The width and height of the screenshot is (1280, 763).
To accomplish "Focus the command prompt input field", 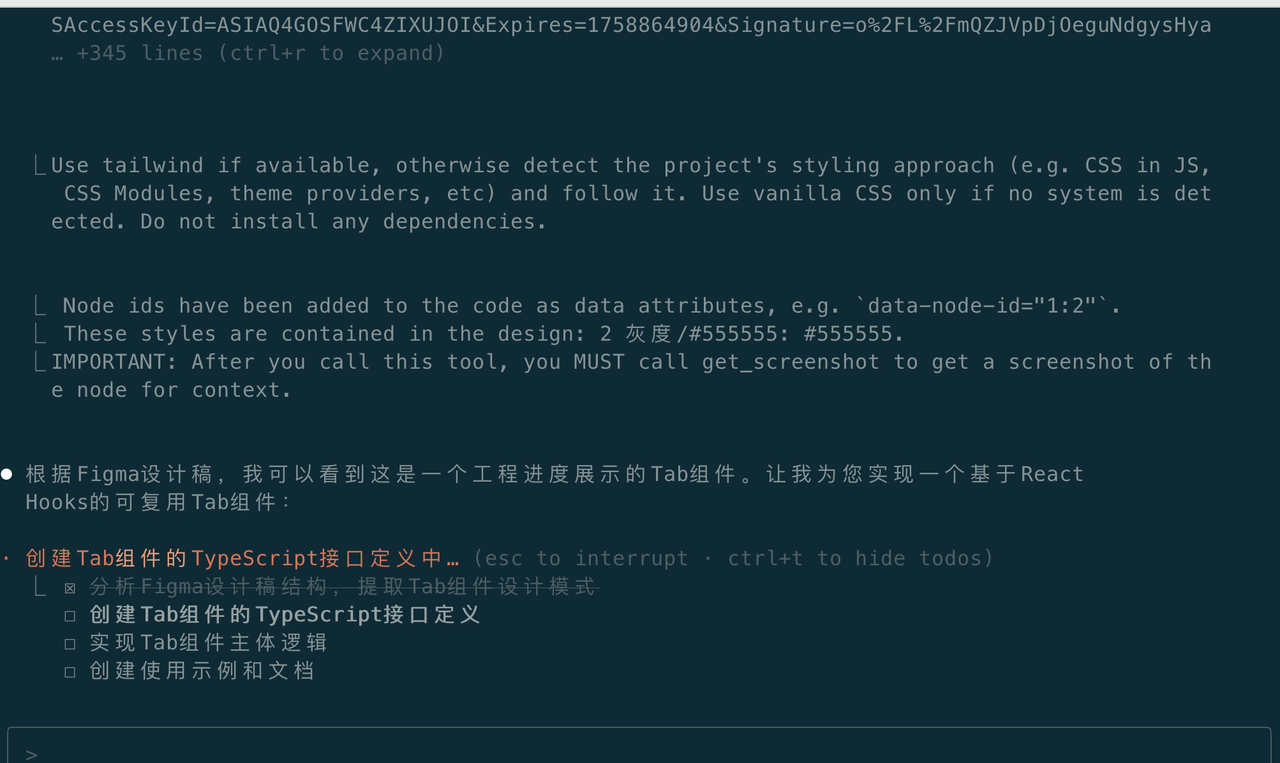I will click(640, 752).
